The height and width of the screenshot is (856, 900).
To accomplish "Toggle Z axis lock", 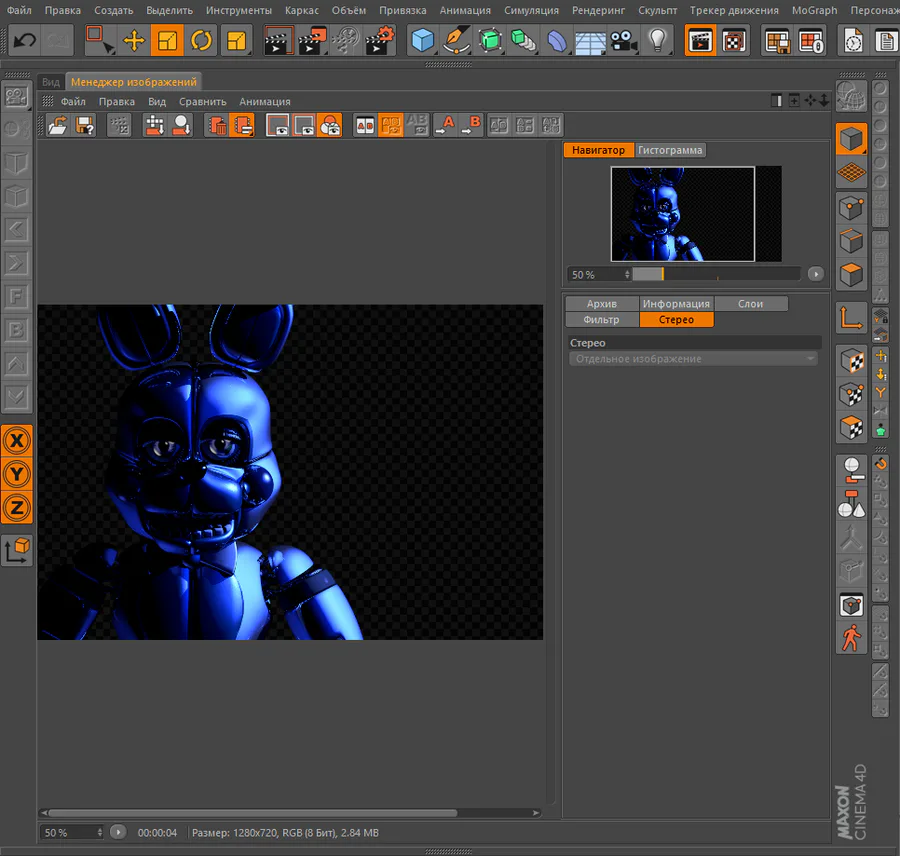I will [x=17, y=508].
